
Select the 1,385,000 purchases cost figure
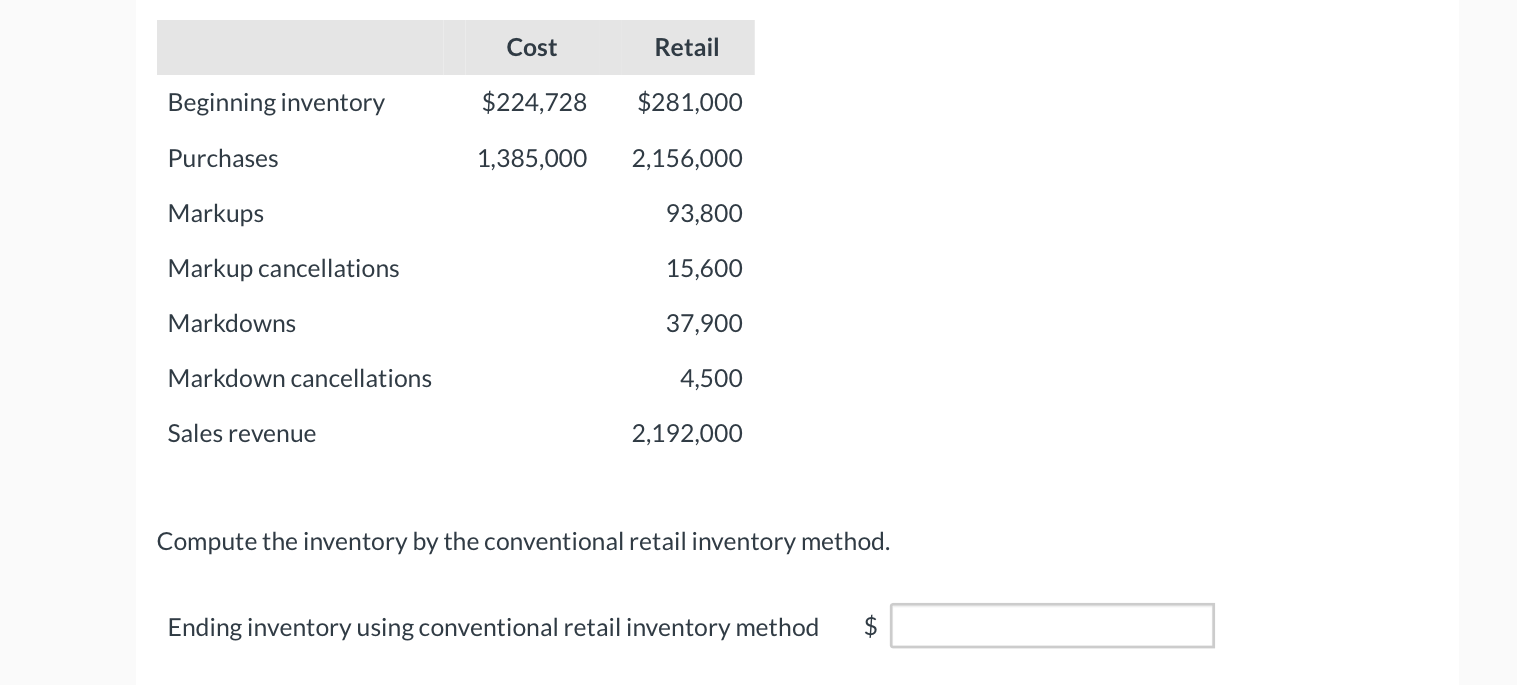point(531,158)
